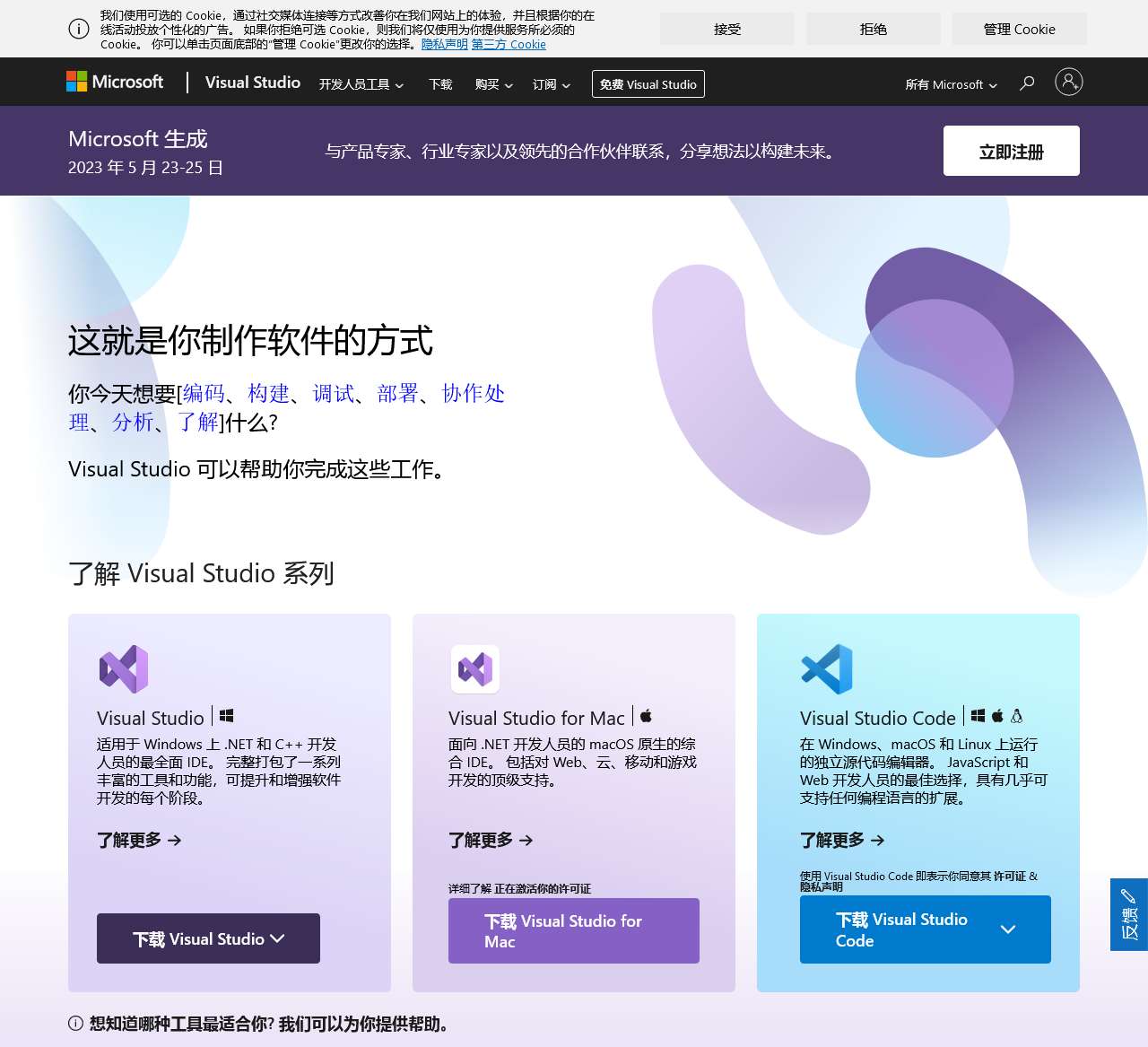Open the 反馈 feedback side tab
The image size is (1148, 1047).
click(x=1128, y=914)
